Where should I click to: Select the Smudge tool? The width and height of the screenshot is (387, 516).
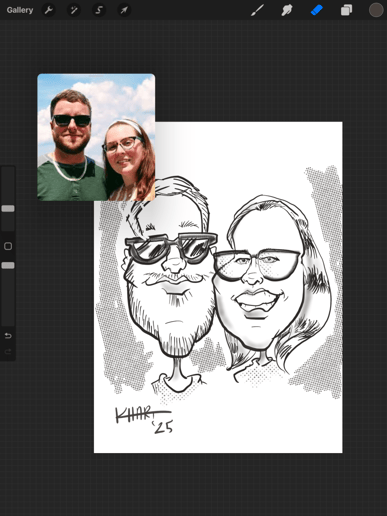point(287,10)
